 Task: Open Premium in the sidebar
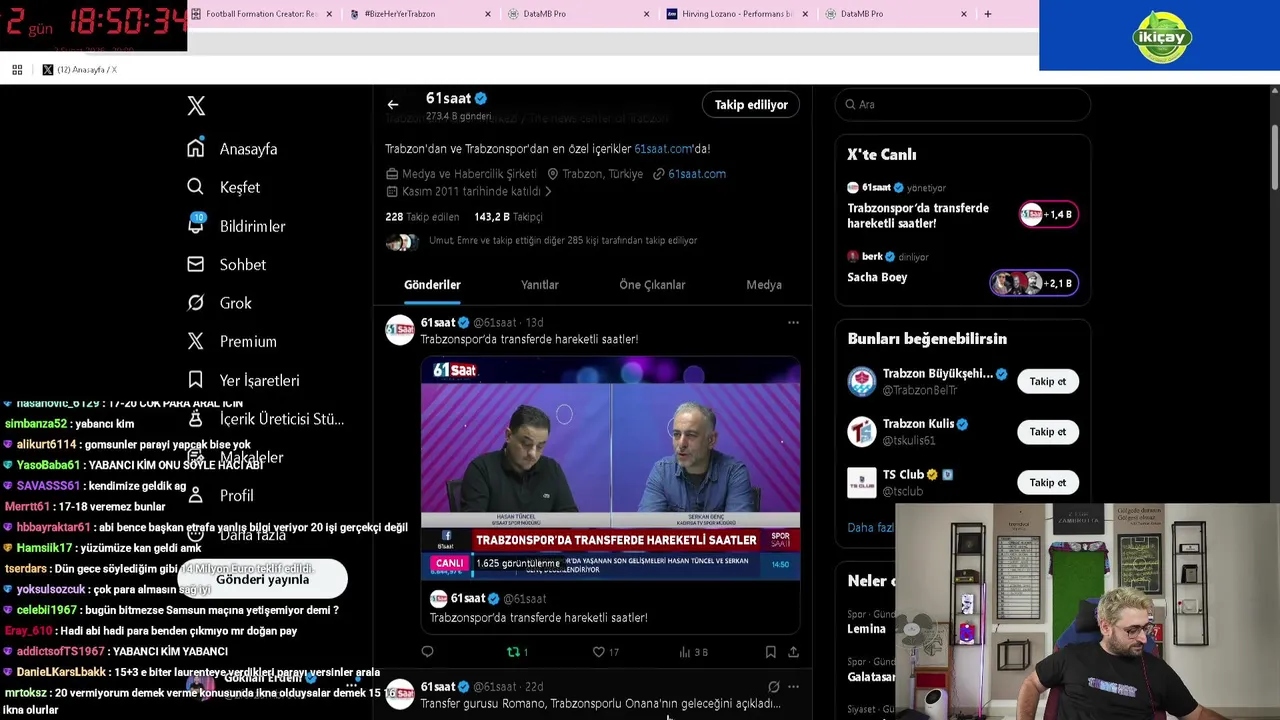(x=232, y=342)
